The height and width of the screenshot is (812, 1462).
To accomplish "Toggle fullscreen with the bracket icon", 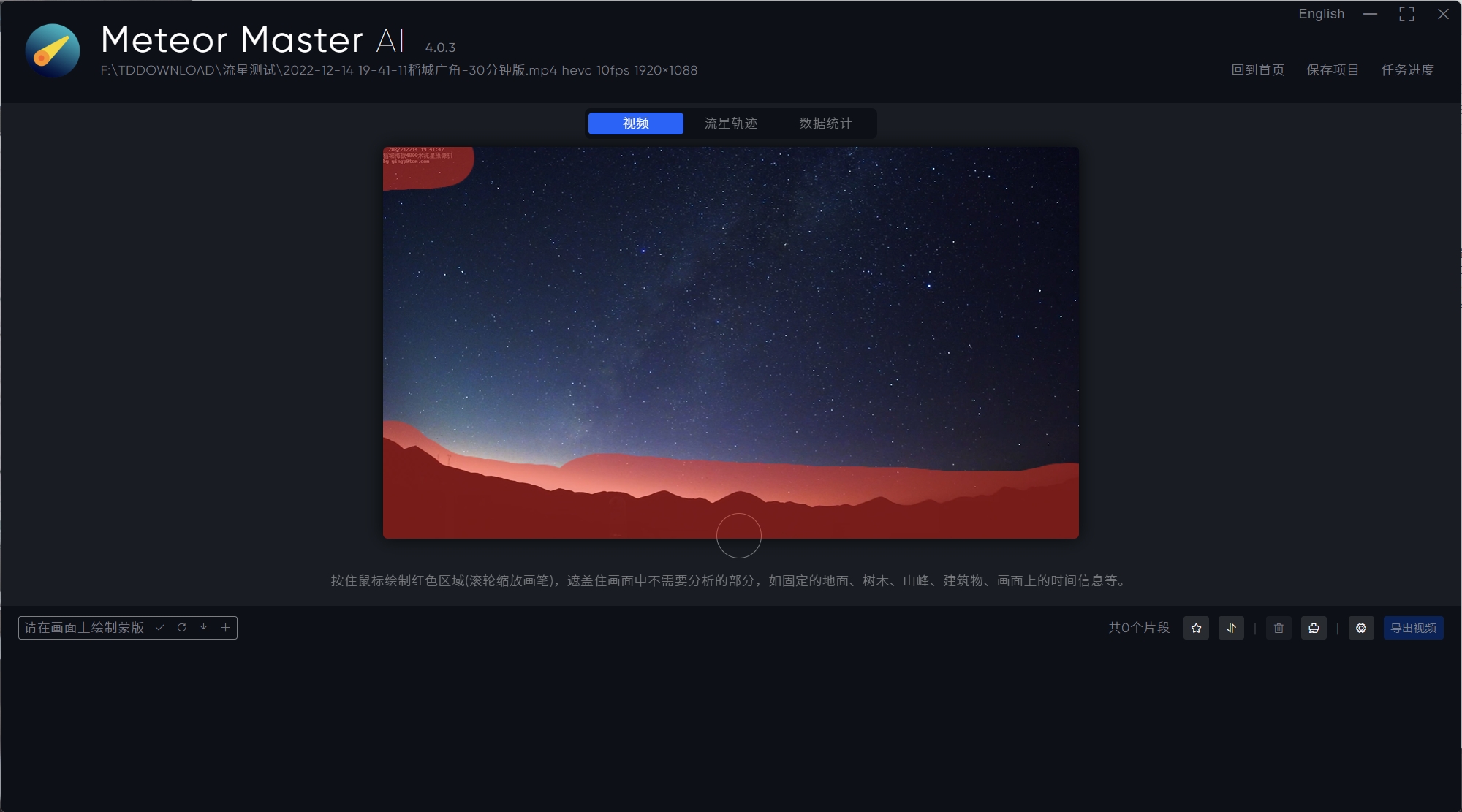I will 1406,14.
